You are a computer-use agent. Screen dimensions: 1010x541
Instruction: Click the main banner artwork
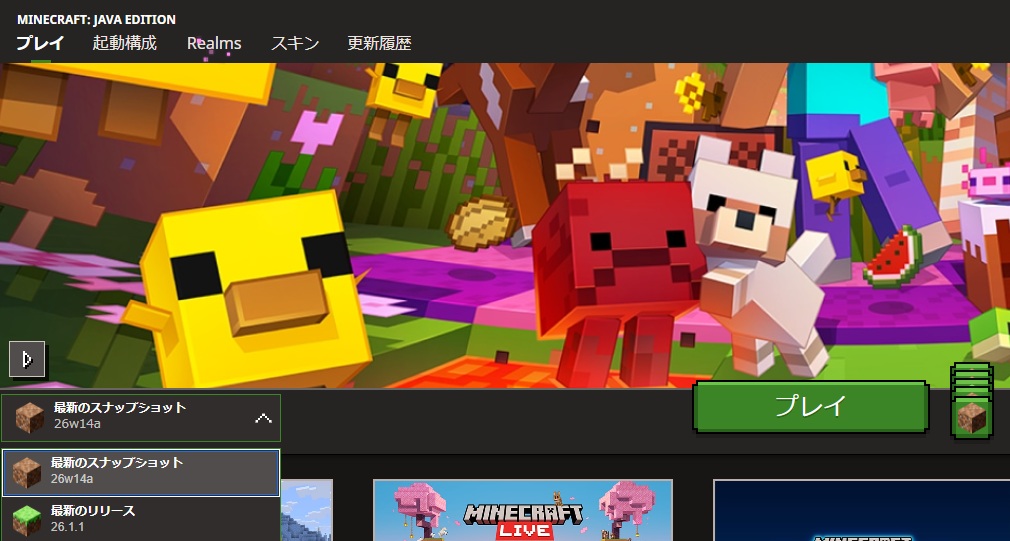504,225
